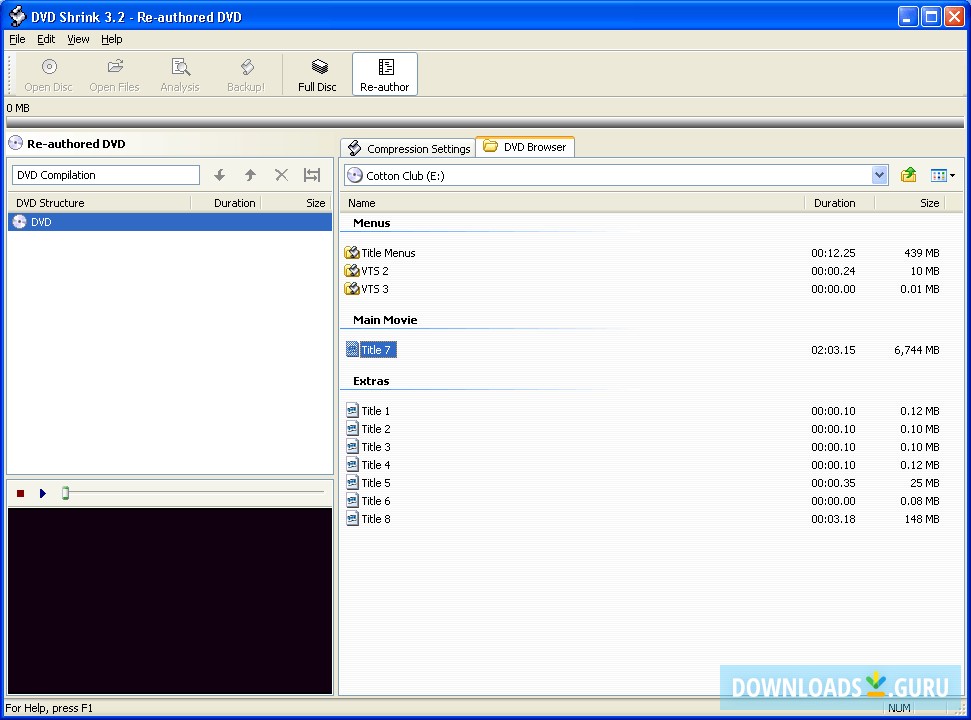
Task: Select the VTS 3 menu item
Action: point(367,288)
